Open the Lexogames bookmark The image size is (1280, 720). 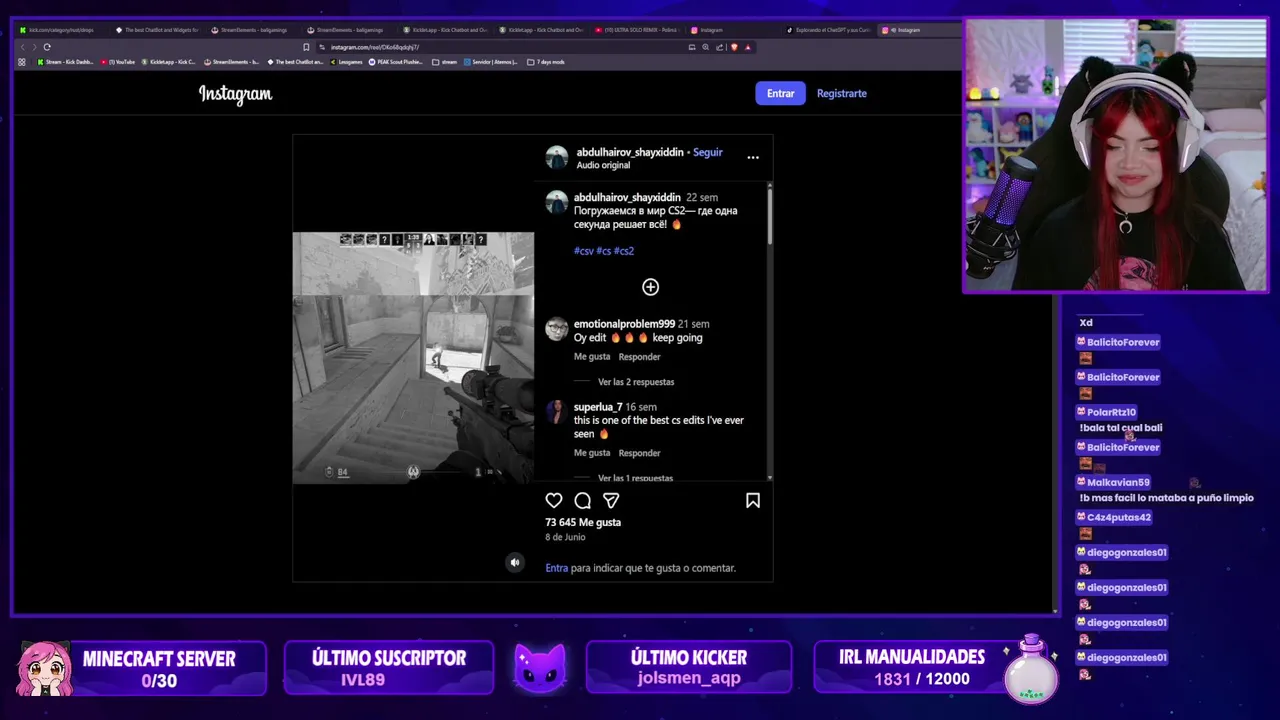point(346,62)
